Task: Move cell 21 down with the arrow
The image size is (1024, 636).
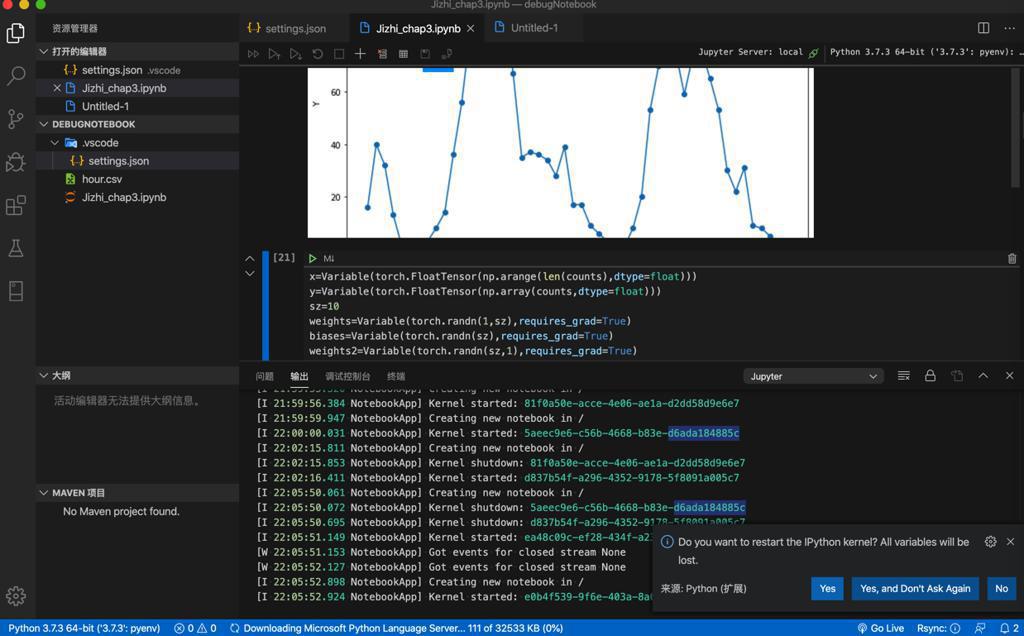Action: pos(249,274)
